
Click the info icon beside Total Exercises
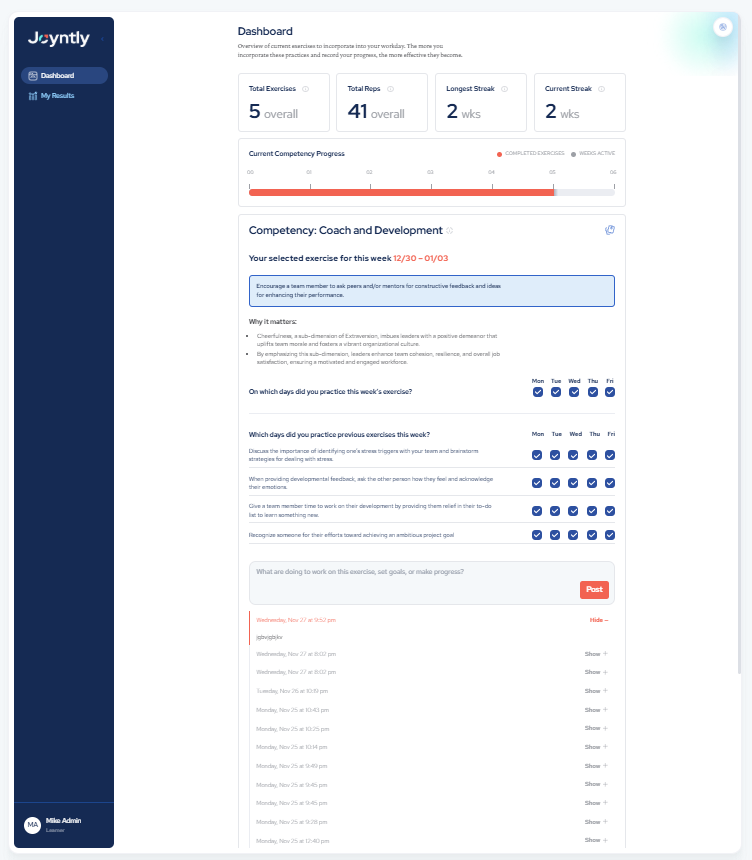305,89
